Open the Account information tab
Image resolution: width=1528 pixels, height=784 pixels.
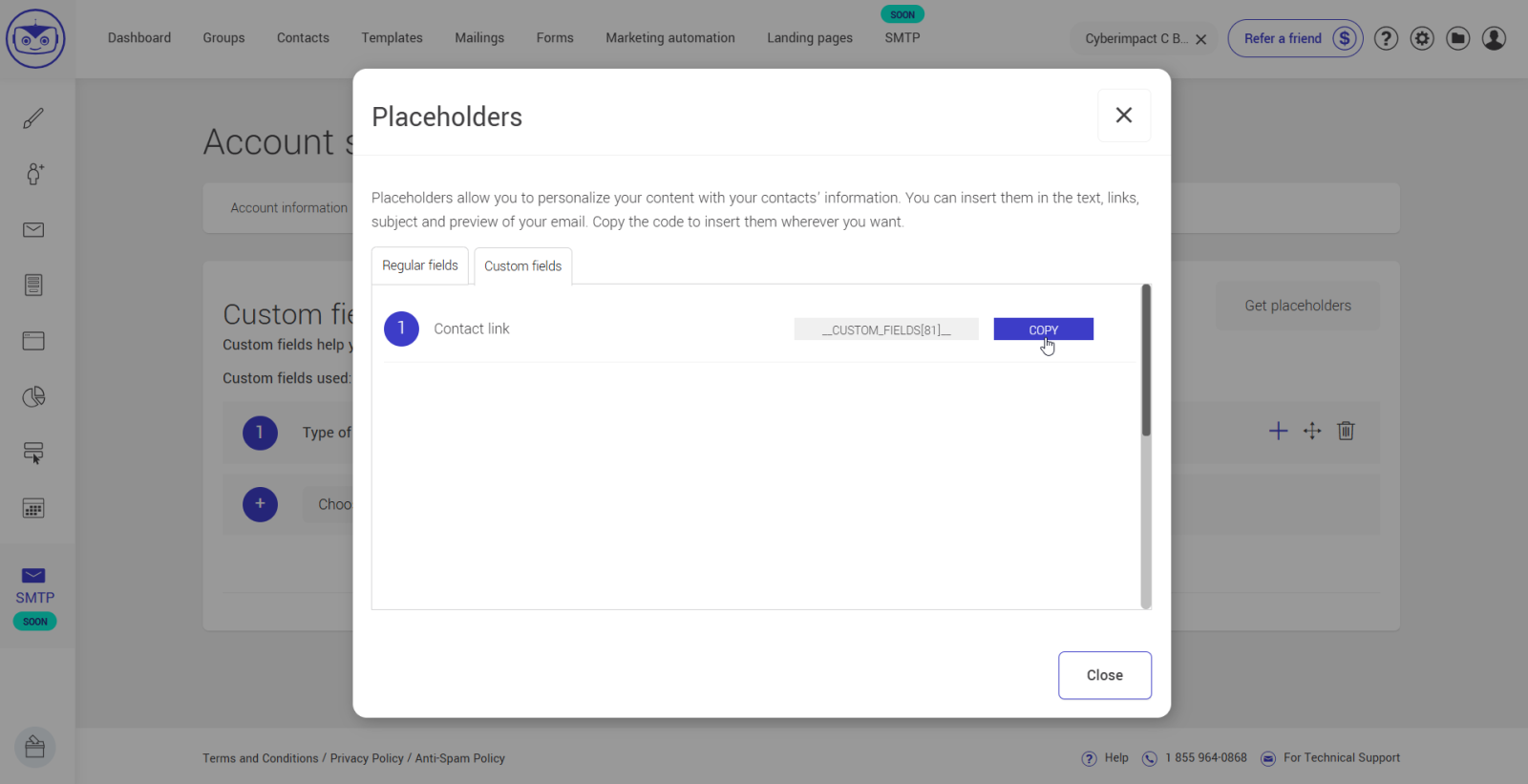289,208
